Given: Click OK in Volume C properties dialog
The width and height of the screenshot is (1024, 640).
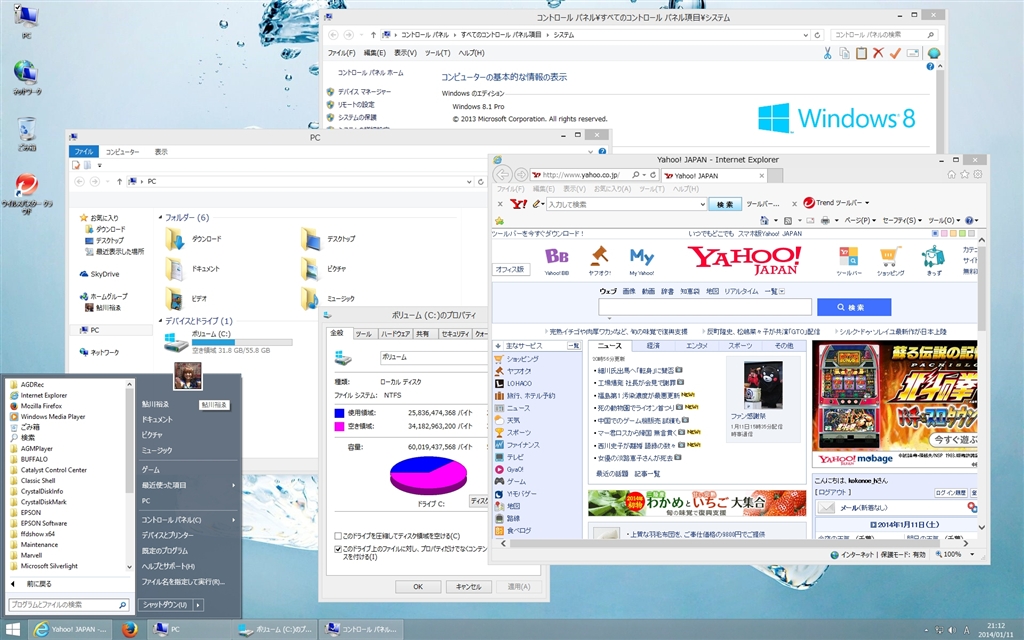Looking at the screenshot, I should (418, 586).
